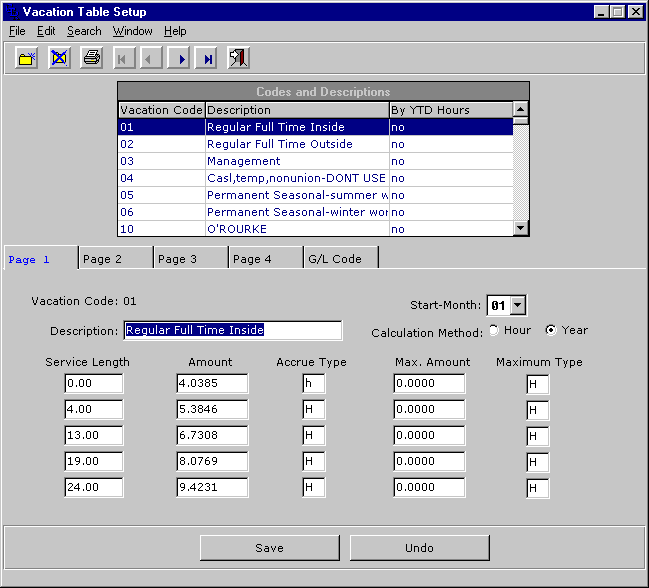Click the delete record icon

tap(59, 59)
